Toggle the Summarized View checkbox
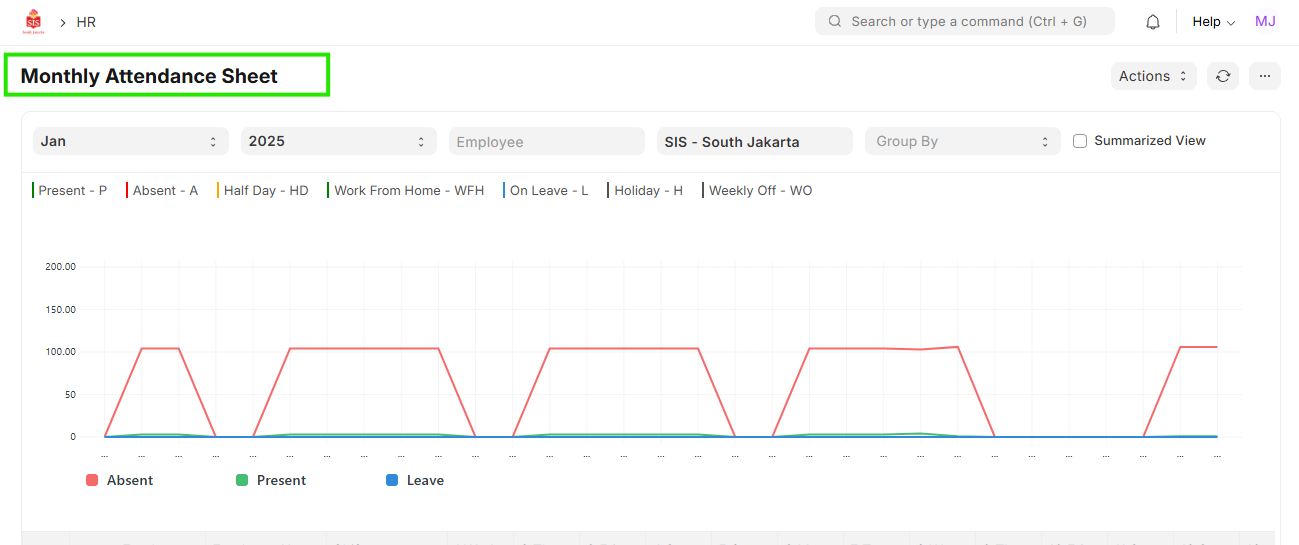 [1080, 141]
